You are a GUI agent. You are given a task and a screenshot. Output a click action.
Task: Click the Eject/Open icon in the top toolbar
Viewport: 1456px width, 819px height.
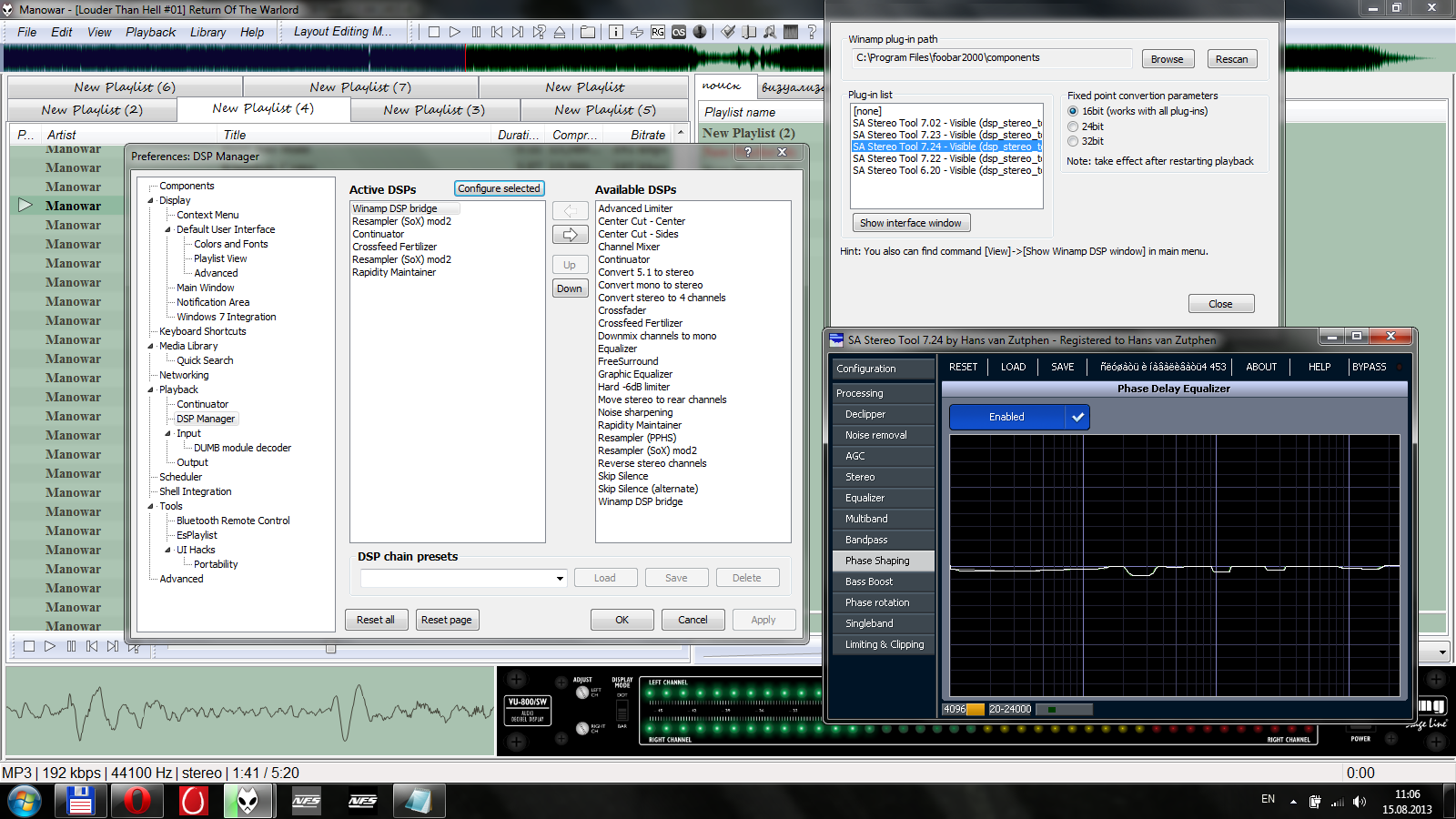(x=560, y=32)
